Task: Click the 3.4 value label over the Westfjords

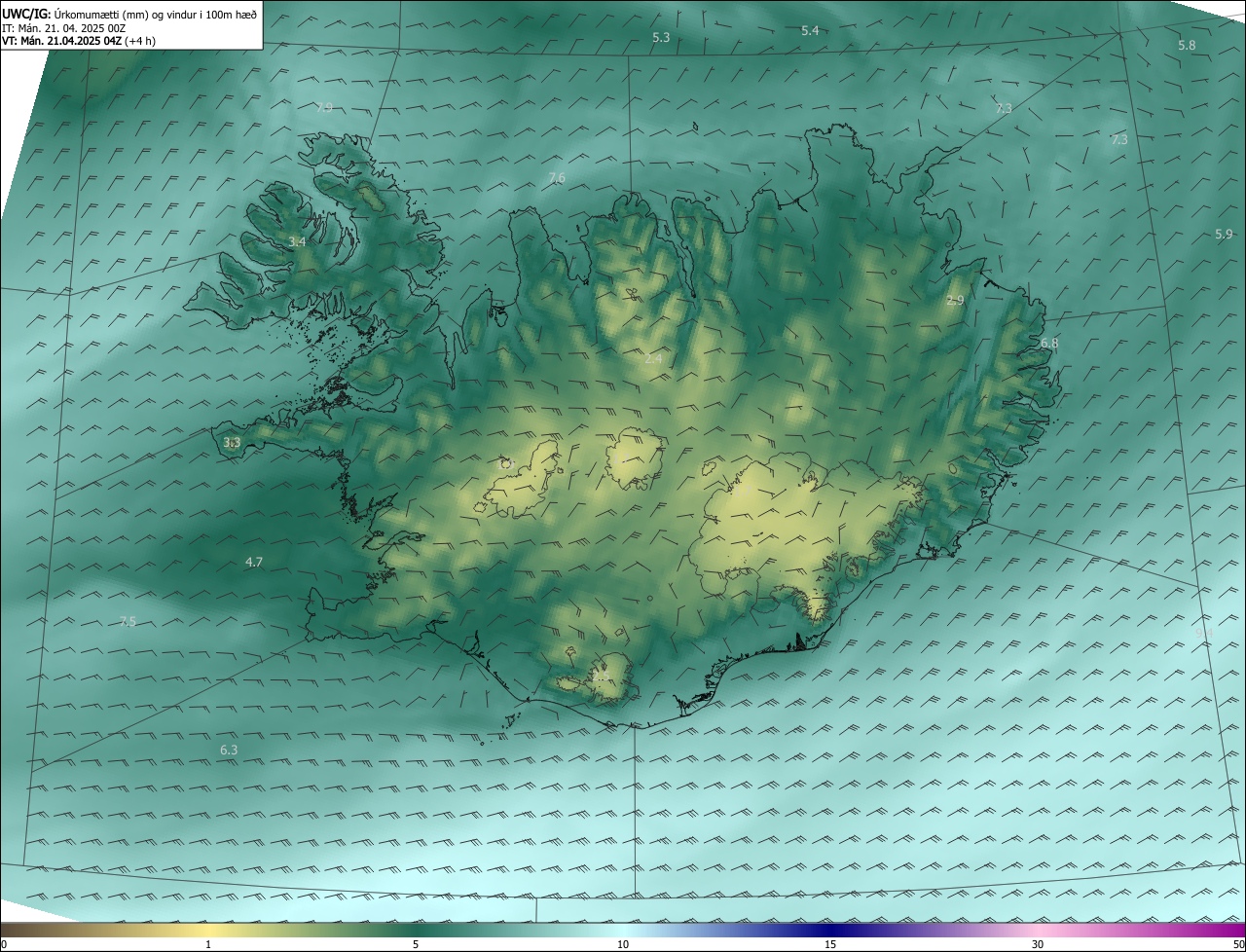Action: 297,241
